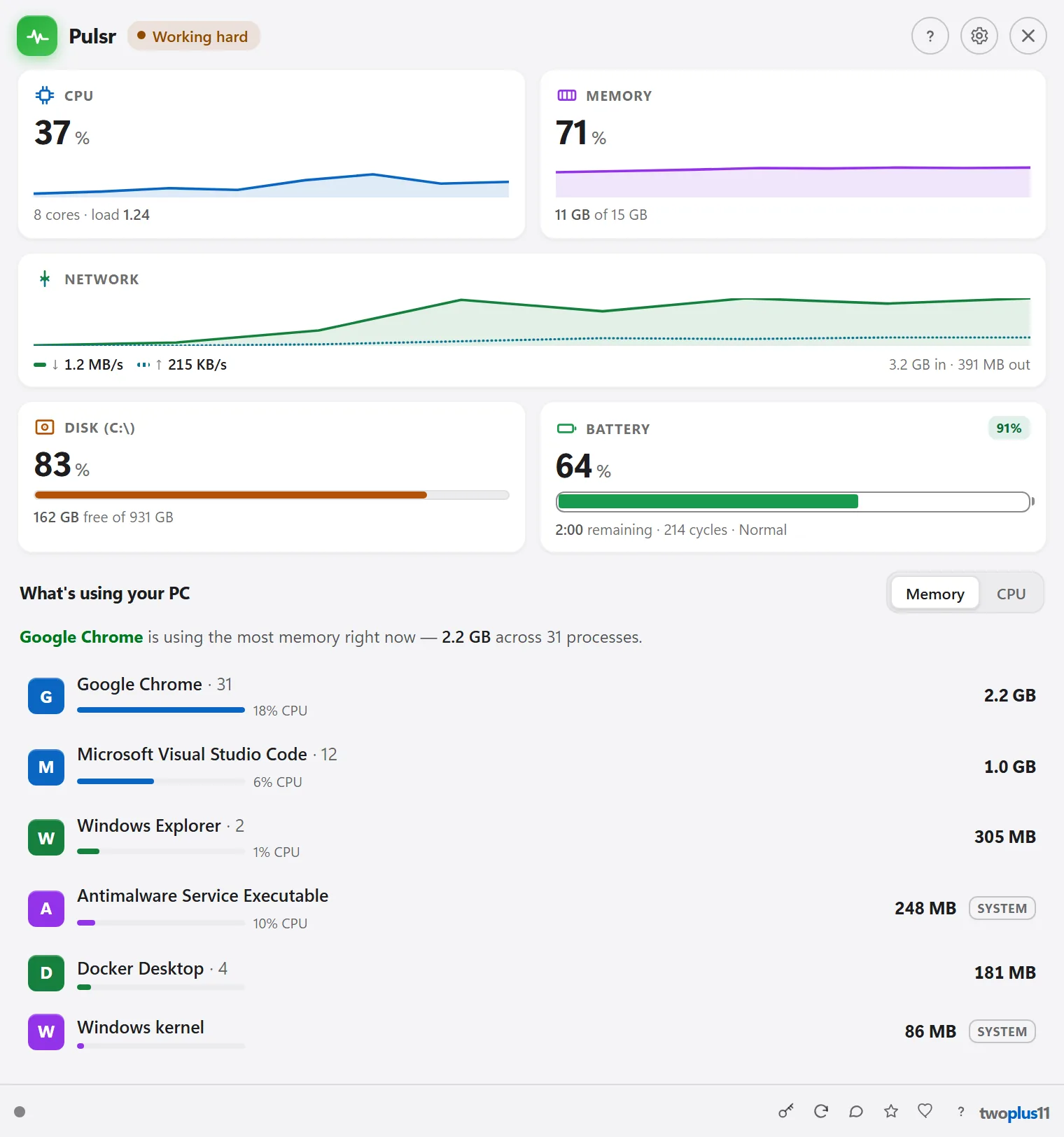Click the SYSTEM badge on Antimalware Service Executable
This screenshot has height=1137, width=1064.
[x=1002, y=908]
